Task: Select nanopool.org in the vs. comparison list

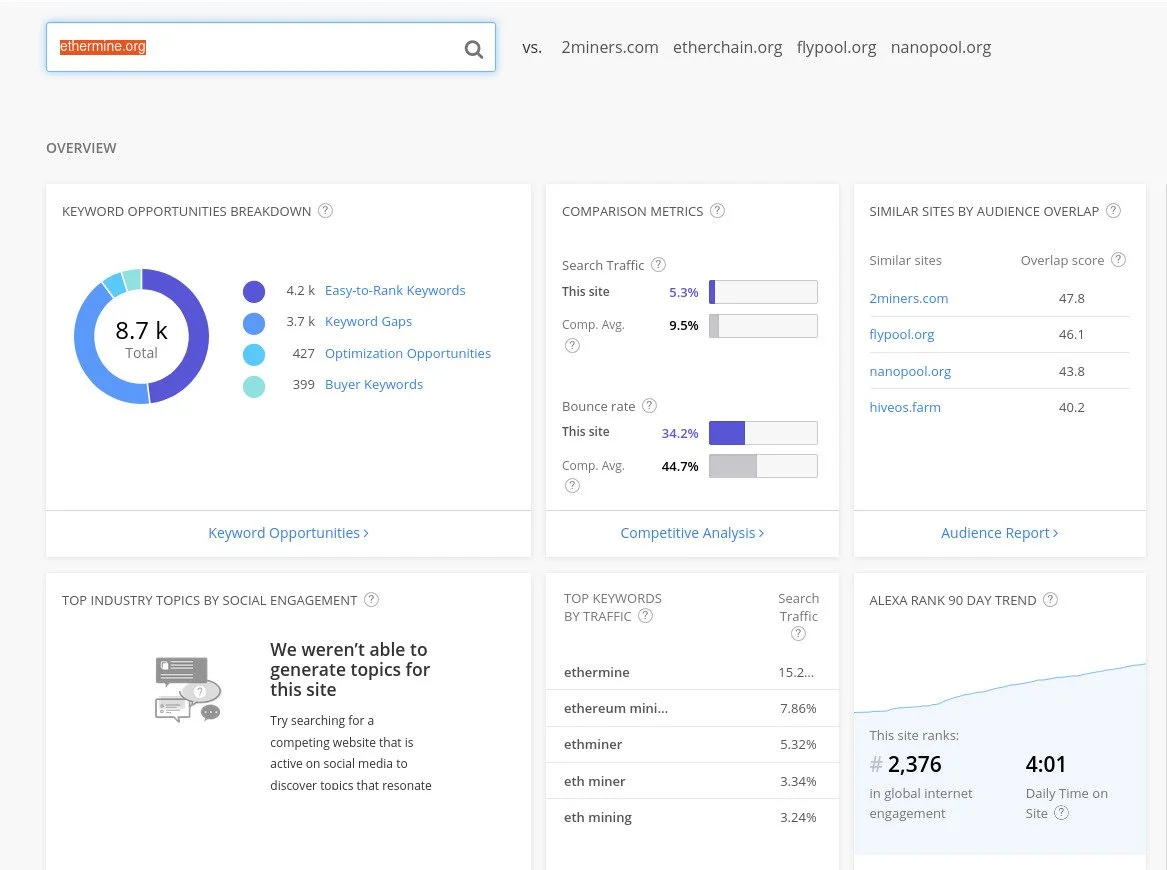Action: tap(940, 47)
